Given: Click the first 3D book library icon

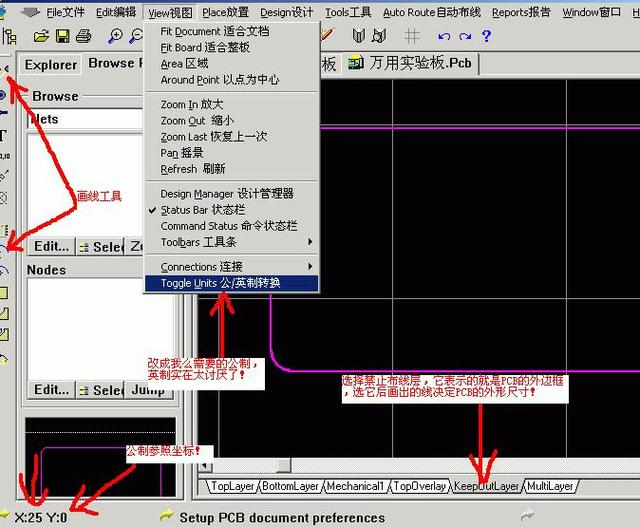Looking at the screenshot, I should pyautogui.click(x=358, y=36).
